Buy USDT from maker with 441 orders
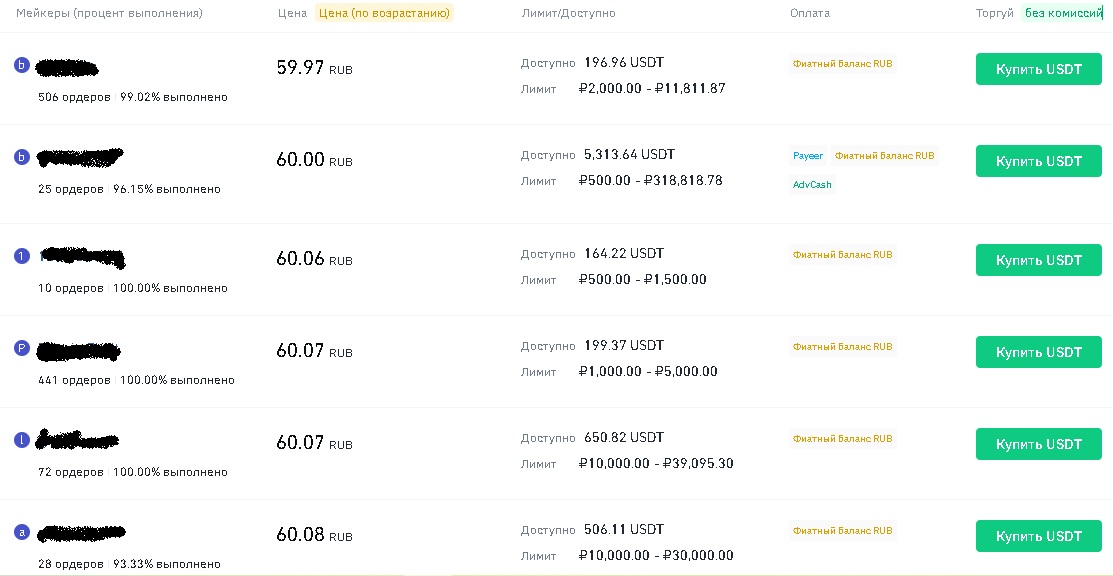 click(1038, 352)
